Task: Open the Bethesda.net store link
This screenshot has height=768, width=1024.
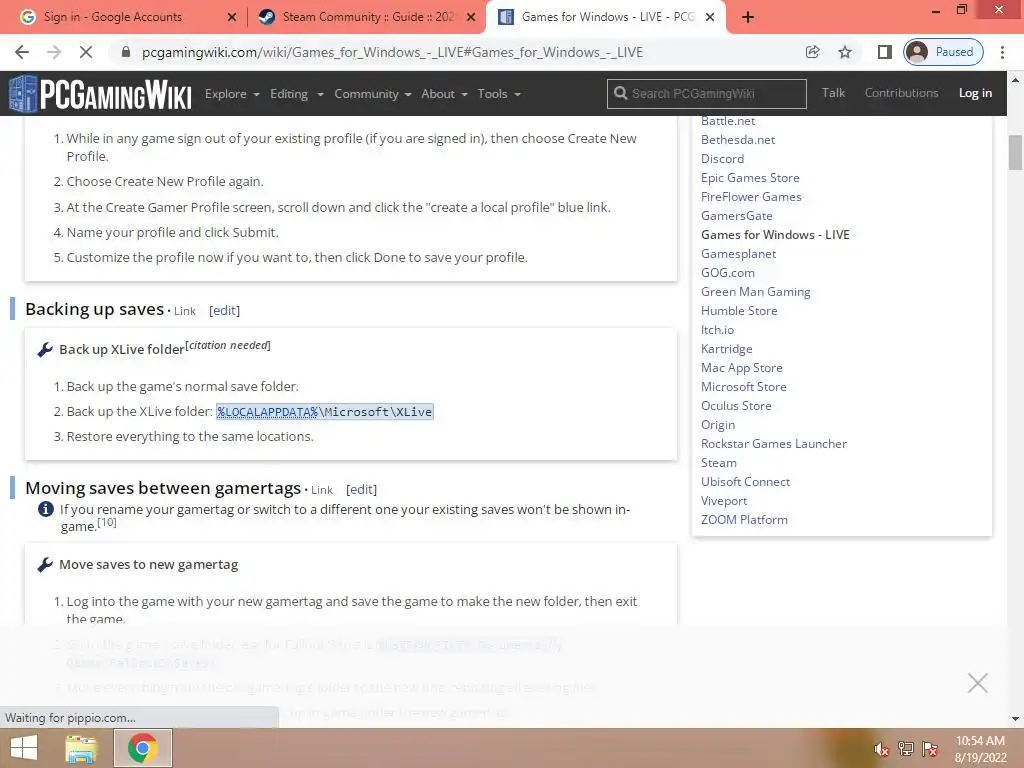Action: point(737,140)
